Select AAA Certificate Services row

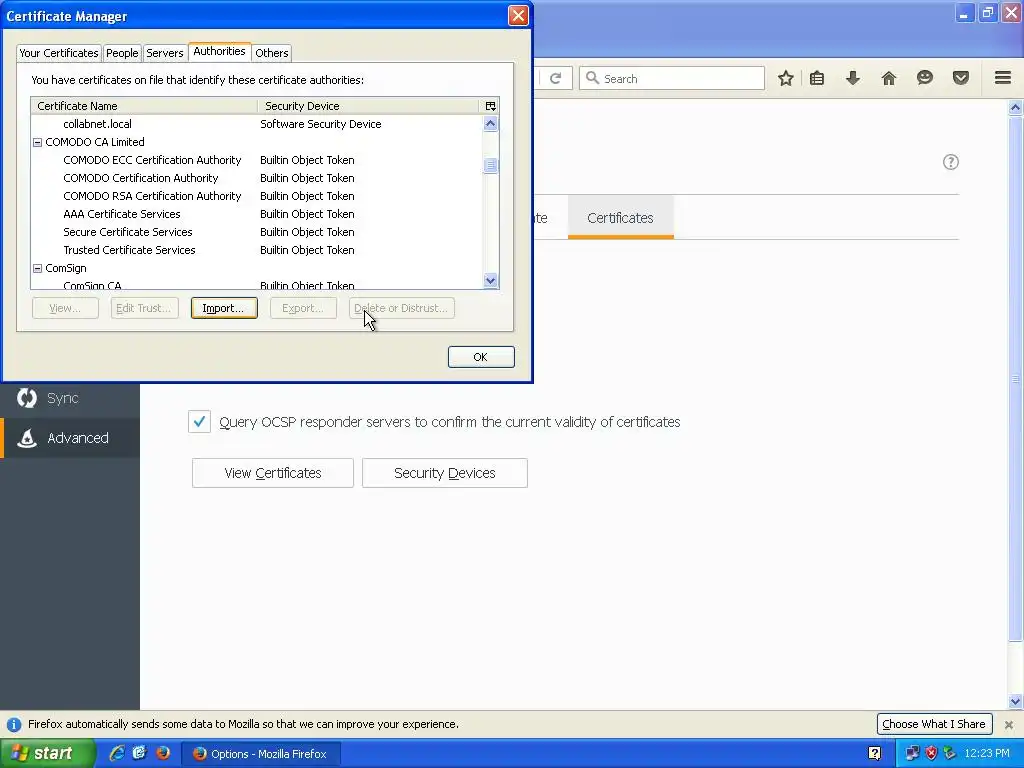coord(257,214)
